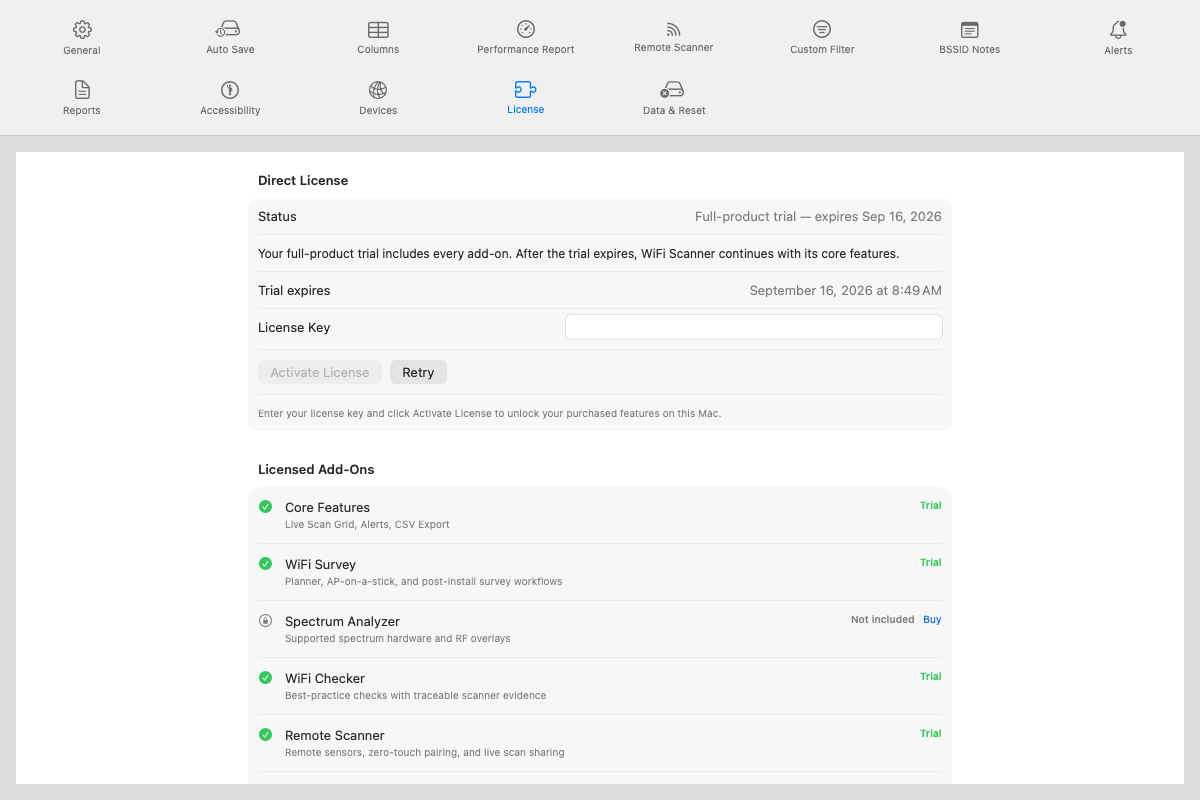Select the 'Remote Scanner' add-on title in list
This screenshot has height=800, width=1200.
point(335,736)
